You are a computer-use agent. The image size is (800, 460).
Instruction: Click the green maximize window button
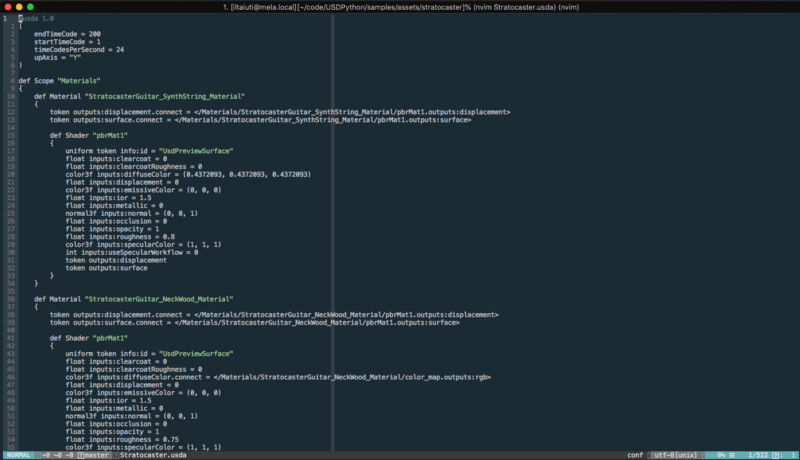coord(31,7)
